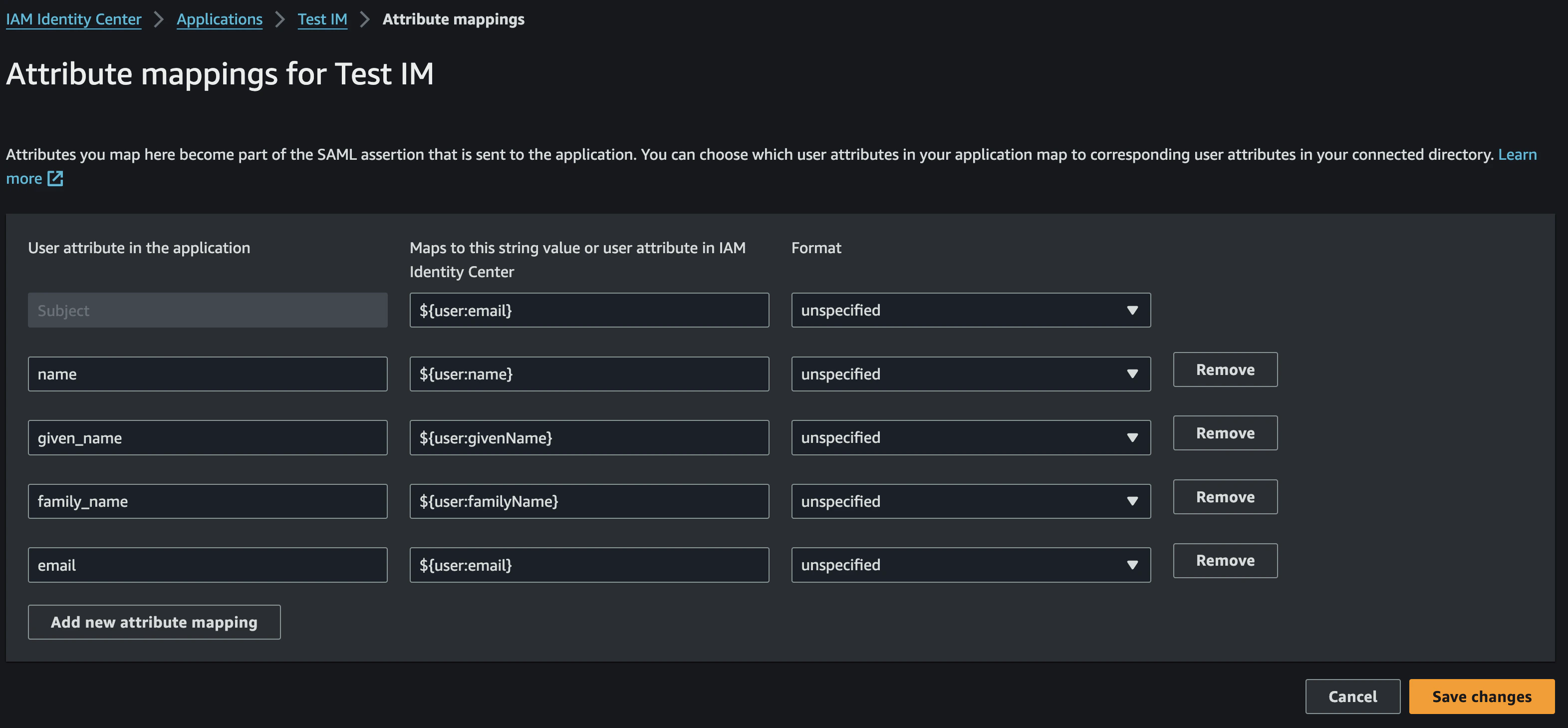Remove the email attribute mapping
The height and width of the screenshot is (728, 1568).
coord(1225,560)
